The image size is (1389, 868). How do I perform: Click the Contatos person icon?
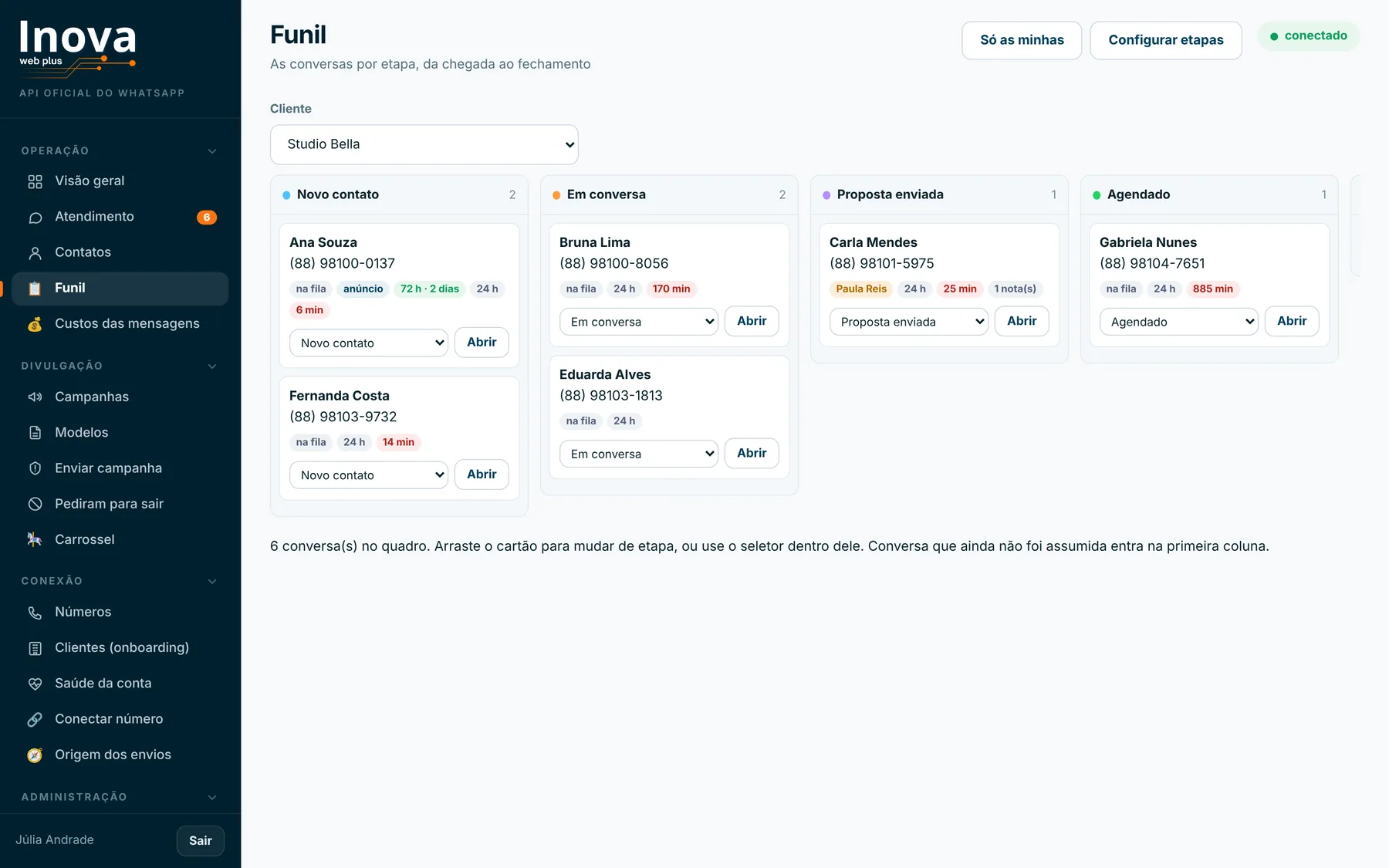(x=35, y=253)
